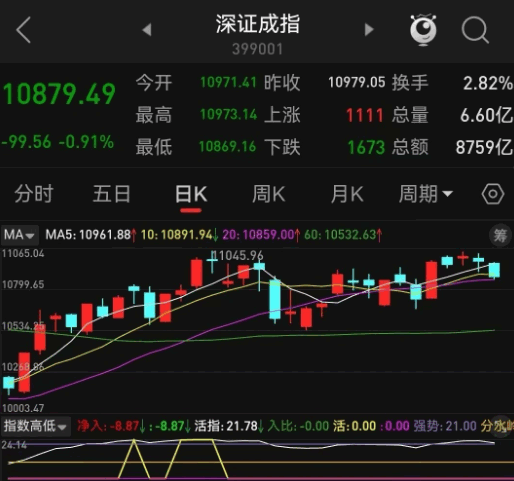Image resolution: width=514 pixels, height=481 pixels.
Task: Select the 月K tab
Action: pyautogui.click(x=347, y=194)
